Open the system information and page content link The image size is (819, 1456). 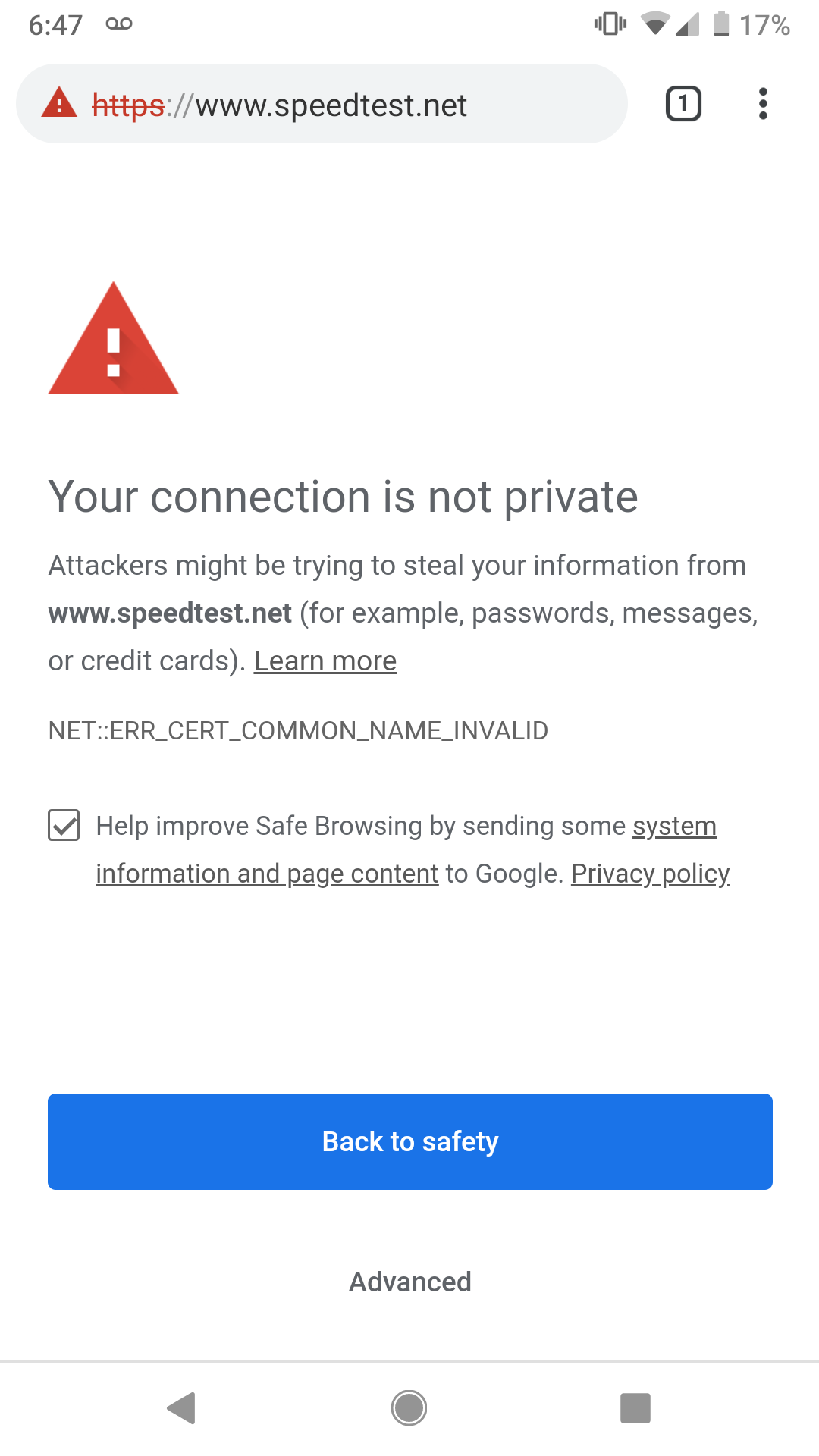(x=267, y=874)
